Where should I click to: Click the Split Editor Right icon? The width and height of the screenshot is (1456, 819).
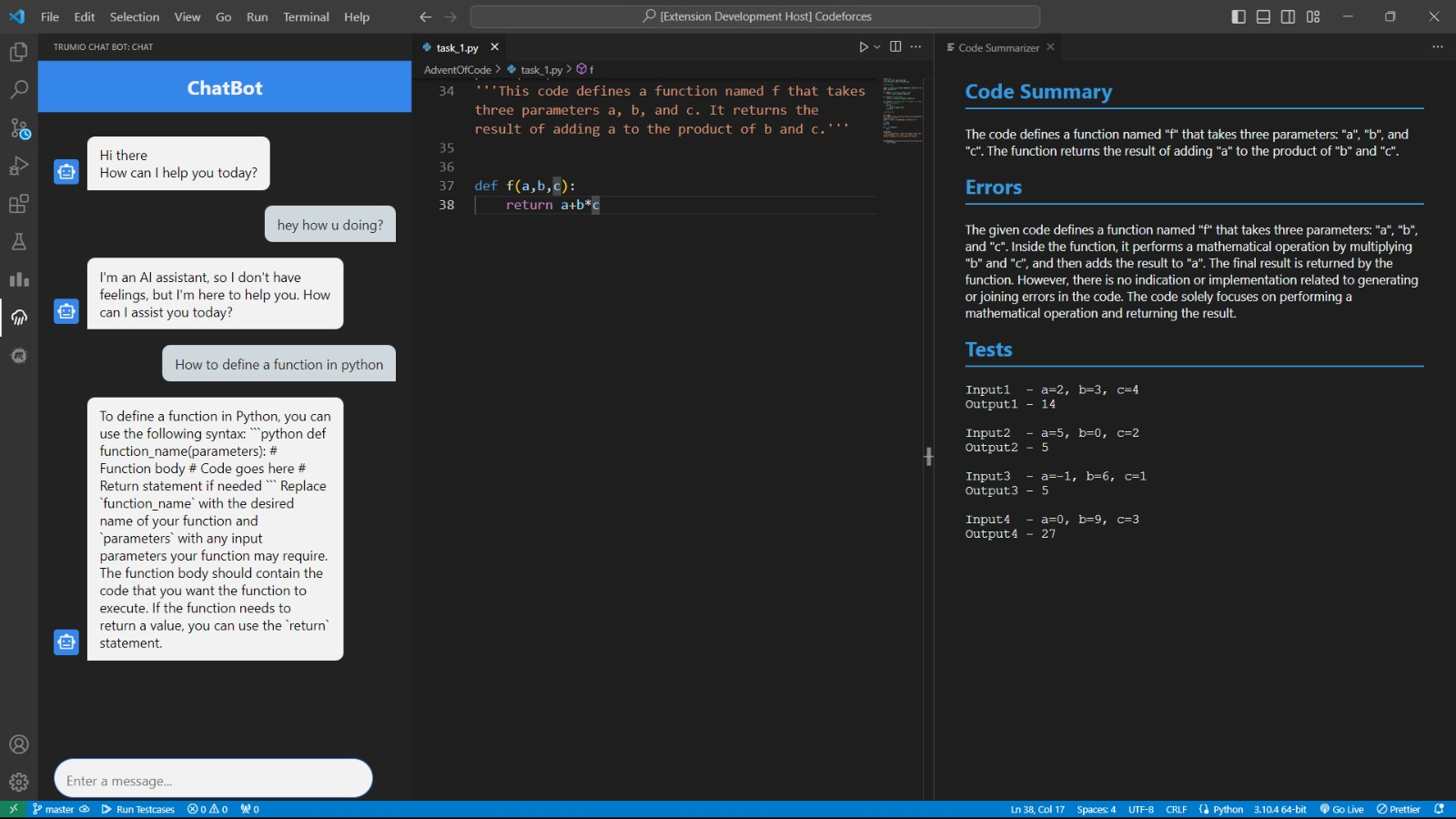tap(895, 47)
